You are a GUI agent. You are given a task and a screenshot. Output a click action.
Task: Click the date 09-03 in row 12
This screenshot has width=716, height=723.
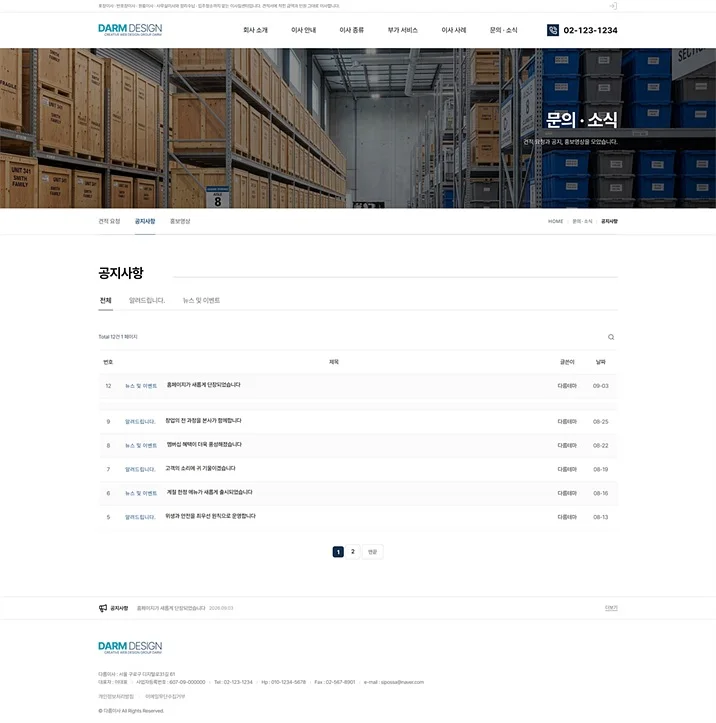coord(600,386)
